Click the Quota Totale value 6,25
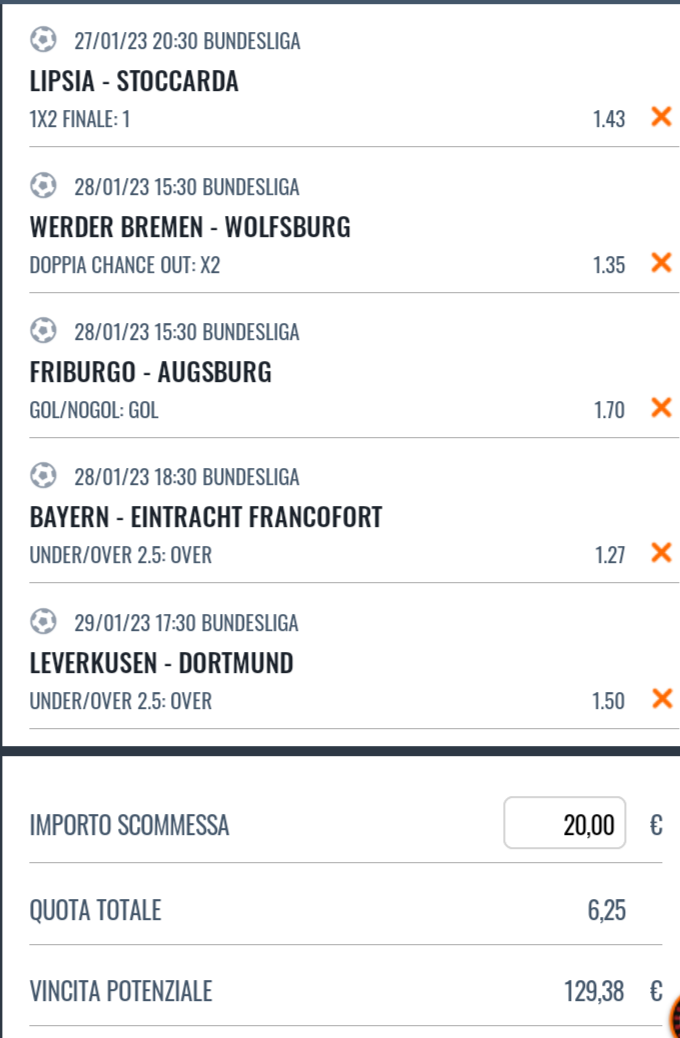The height and width of the screenshot is (1038, 680). point(607,911)
